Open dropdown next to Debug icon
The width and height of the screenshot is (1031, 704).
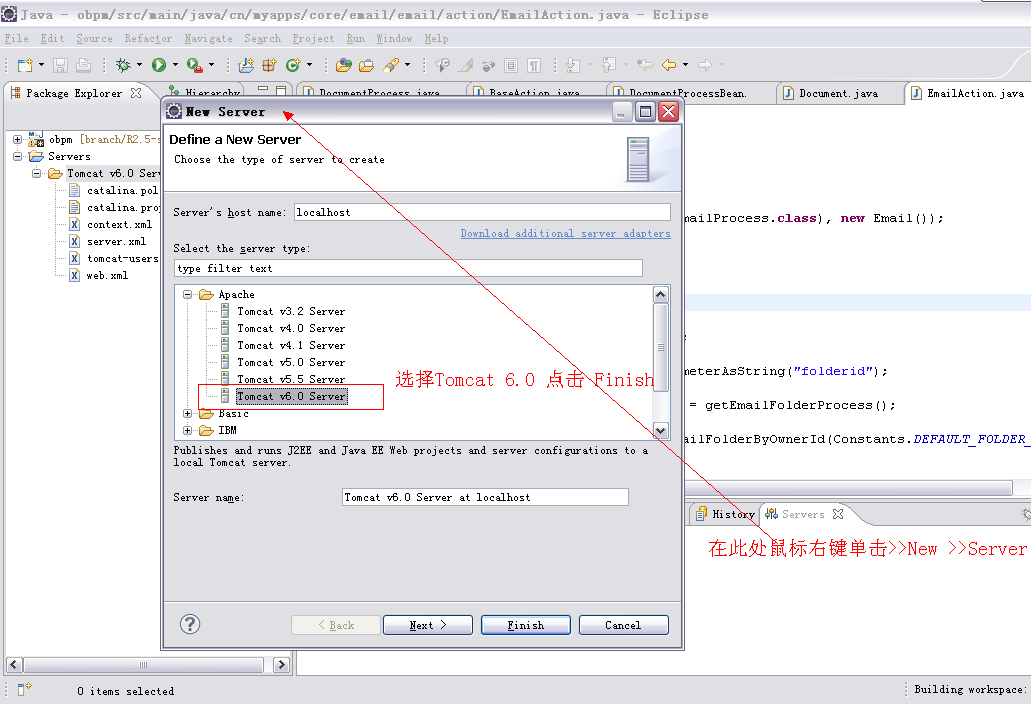(139, 65)
